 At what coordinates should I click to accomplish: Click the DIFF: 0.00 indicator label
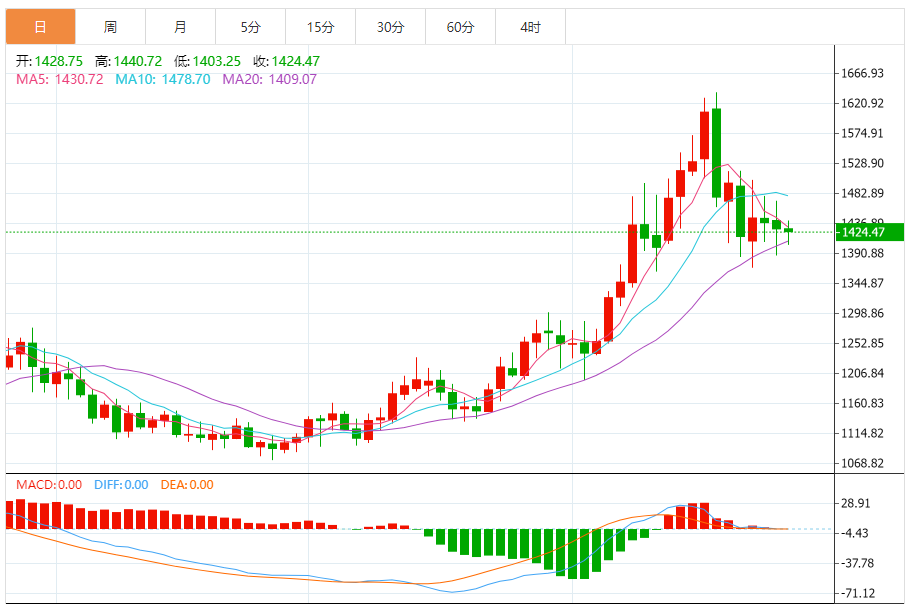[x=121, y=485]
